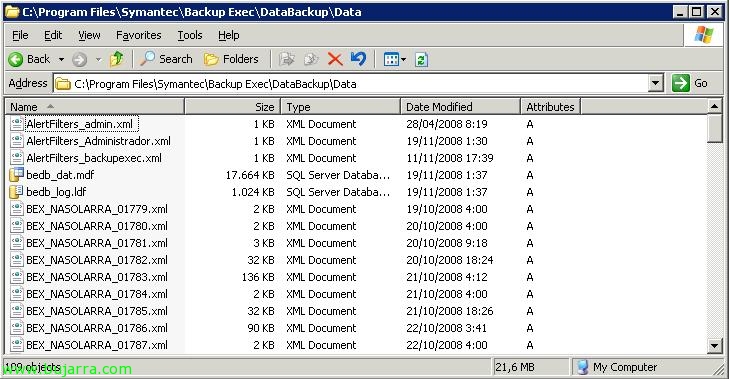Select the BEX_NASOLARRA_01779.xml file icon
The width and height of the screenshot is (729, 379).
17,209
